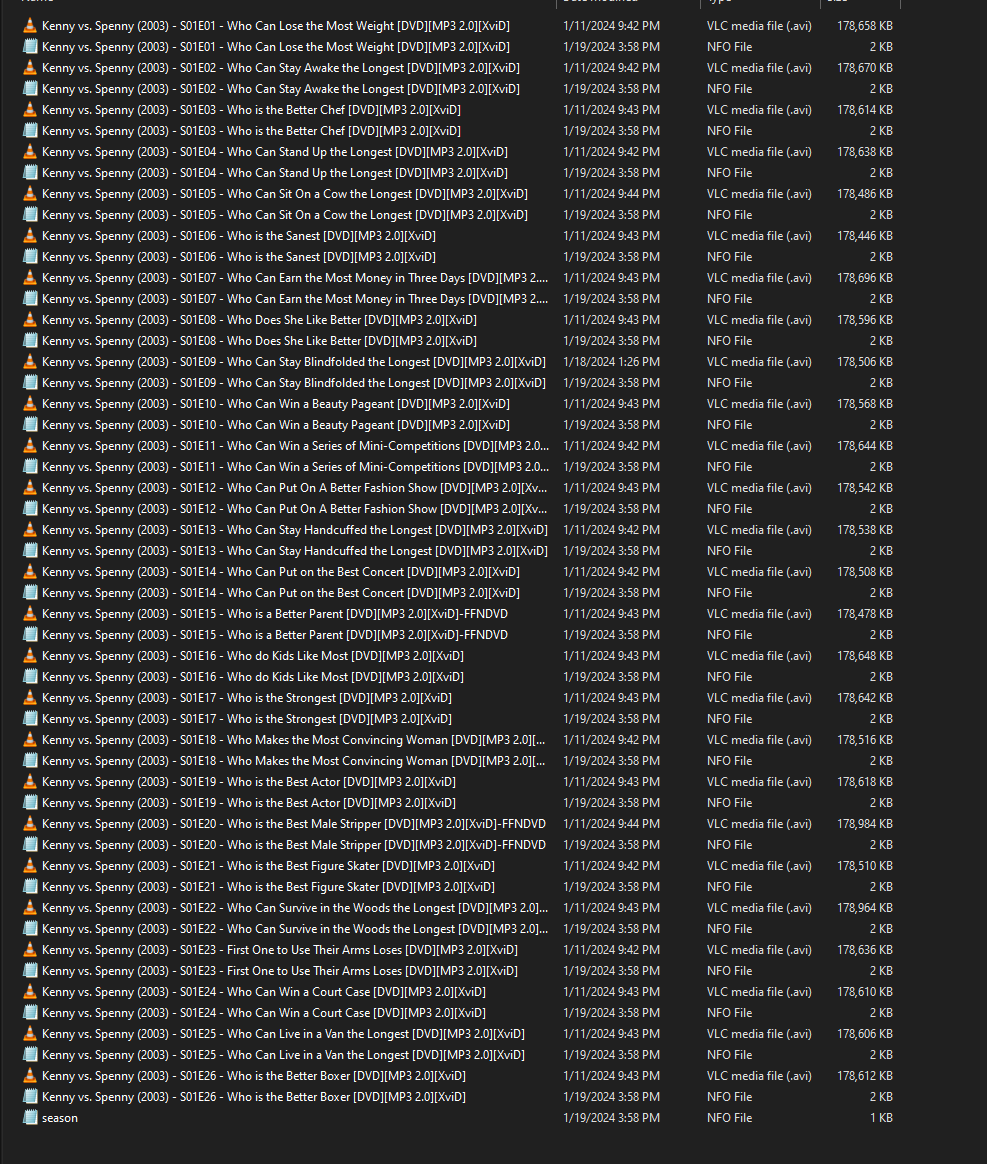The width and height of the screenshot is (987, 1164).
Task: Select the S01E16 Who do Kids Like Most AVI name
Action: tap(253, 655)
